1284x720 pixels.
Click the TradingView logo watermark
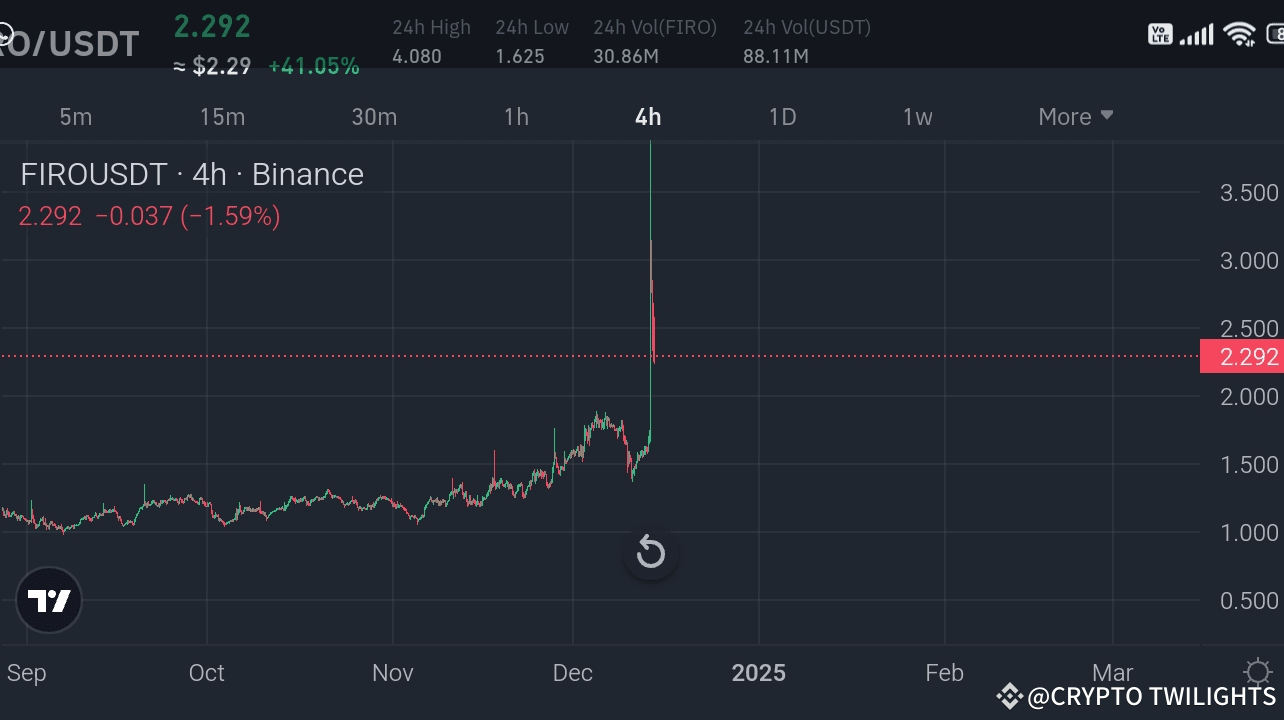[x=49, y=600]
